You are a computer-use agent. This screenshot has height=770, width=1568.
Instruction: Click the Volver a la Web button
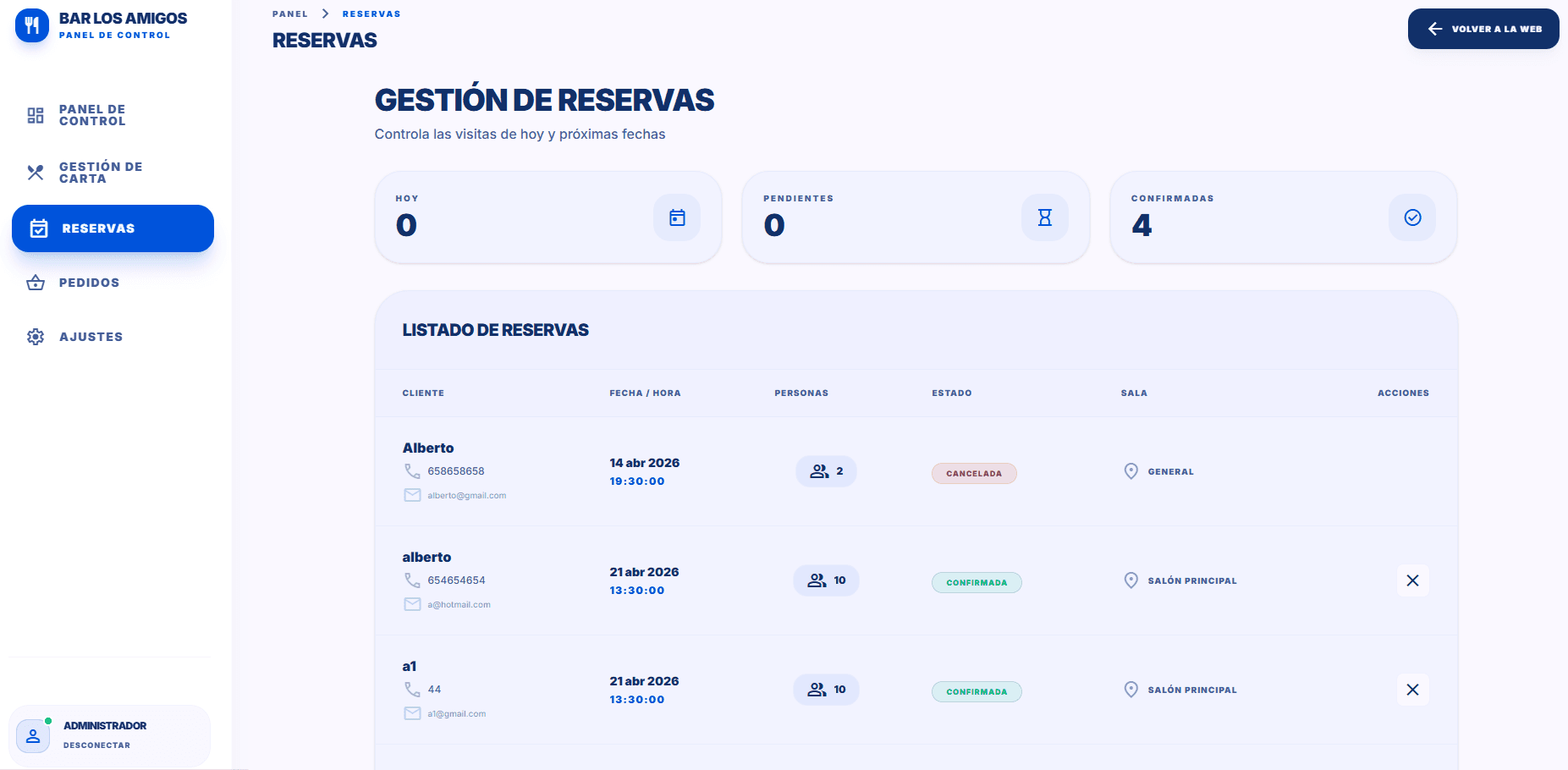1483,29
